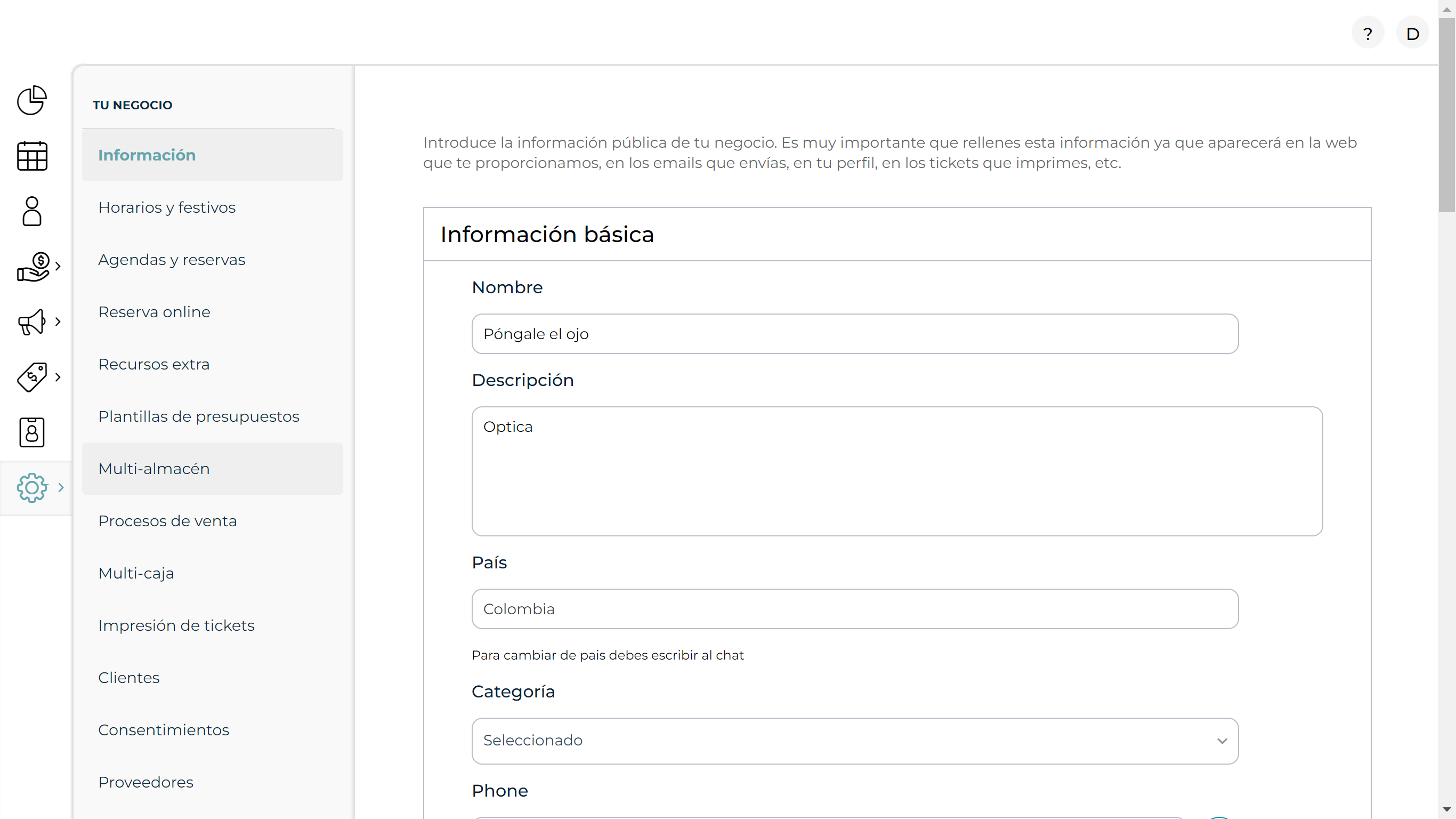Expand the price tag chevron
Image resolution: width=1456 pixels, height=819 pixels.
[x=58, y=378]
